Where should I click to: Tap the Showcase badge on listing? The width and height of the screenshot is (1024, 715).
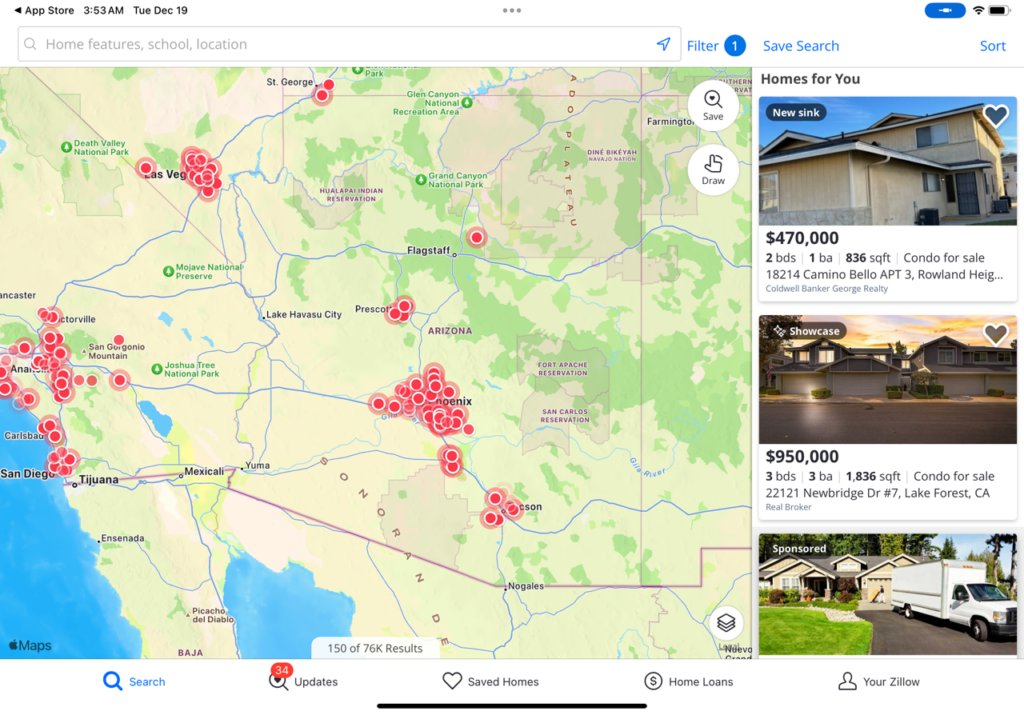(x=806, y=331)
